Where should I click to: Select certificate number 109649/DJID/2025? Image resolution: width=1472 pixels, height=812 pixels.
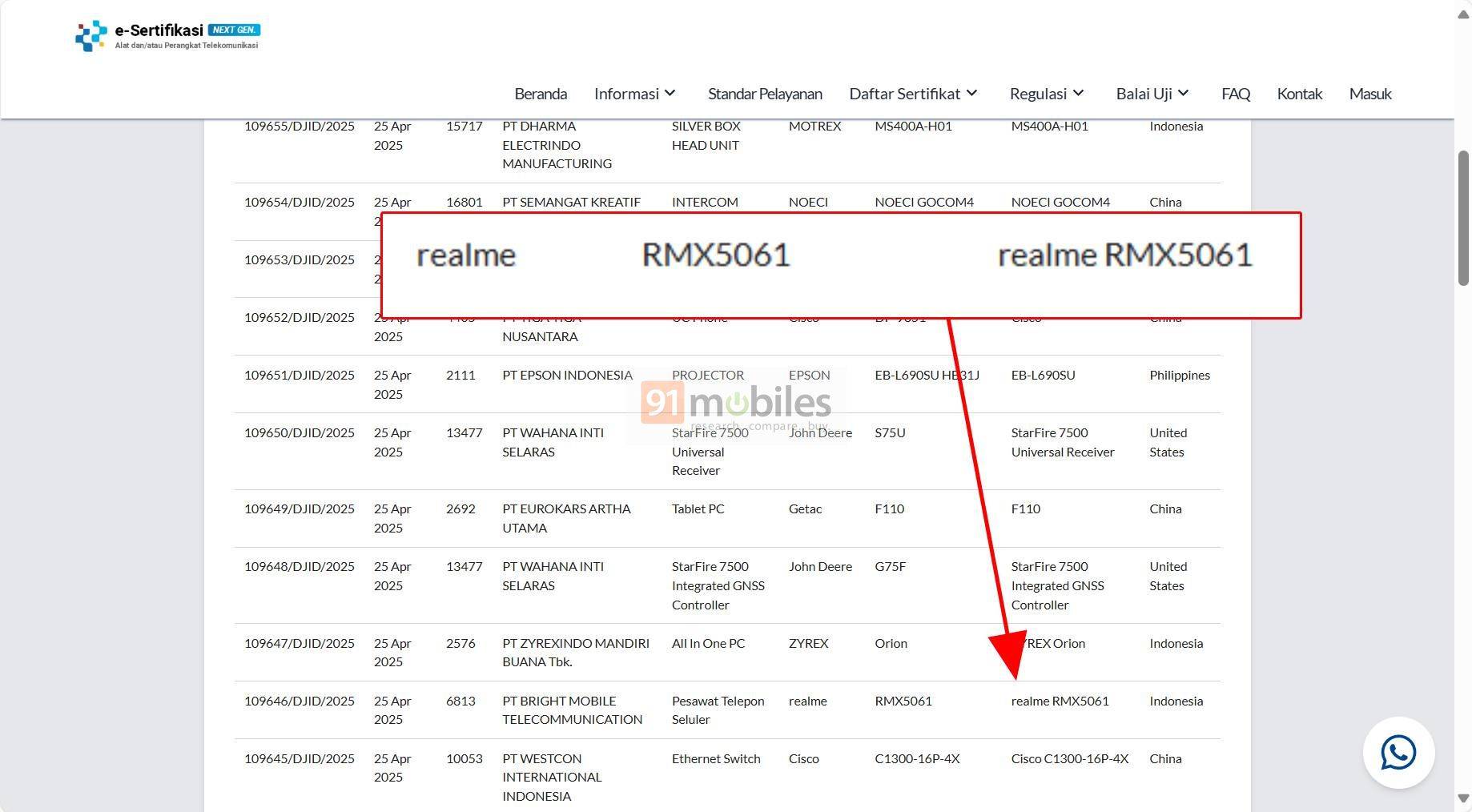(x=300, y=509)
